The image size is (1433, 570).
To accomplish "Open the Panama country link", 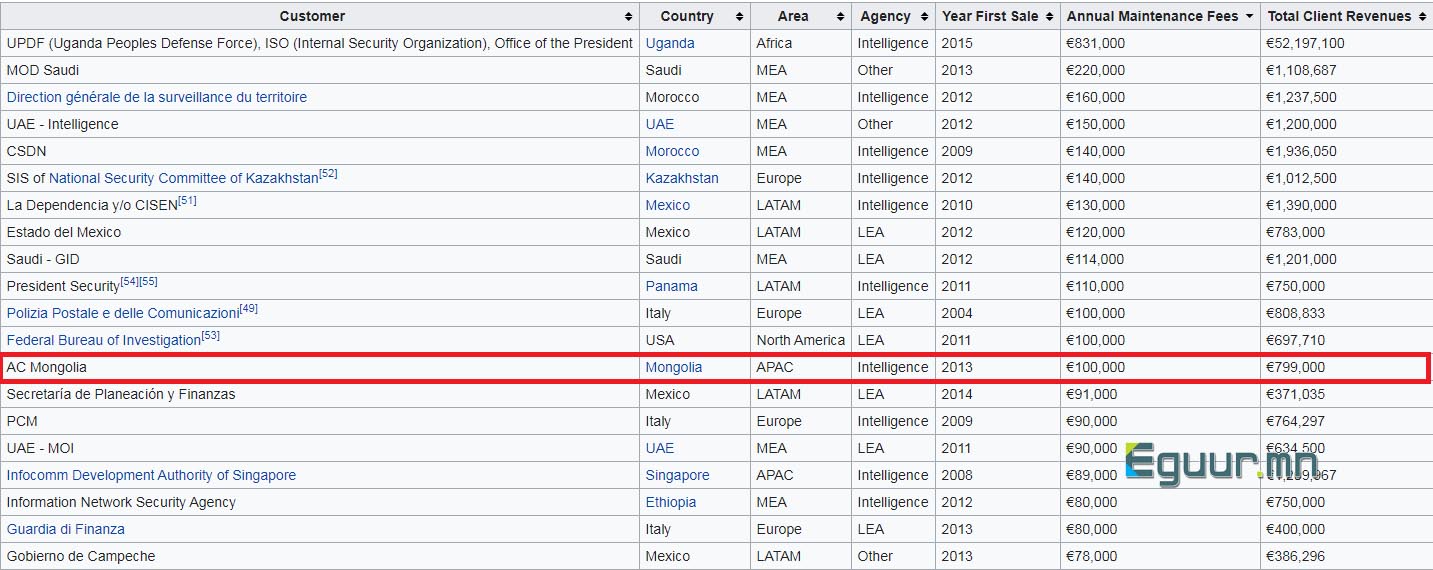I will click(x=672, y=286).
